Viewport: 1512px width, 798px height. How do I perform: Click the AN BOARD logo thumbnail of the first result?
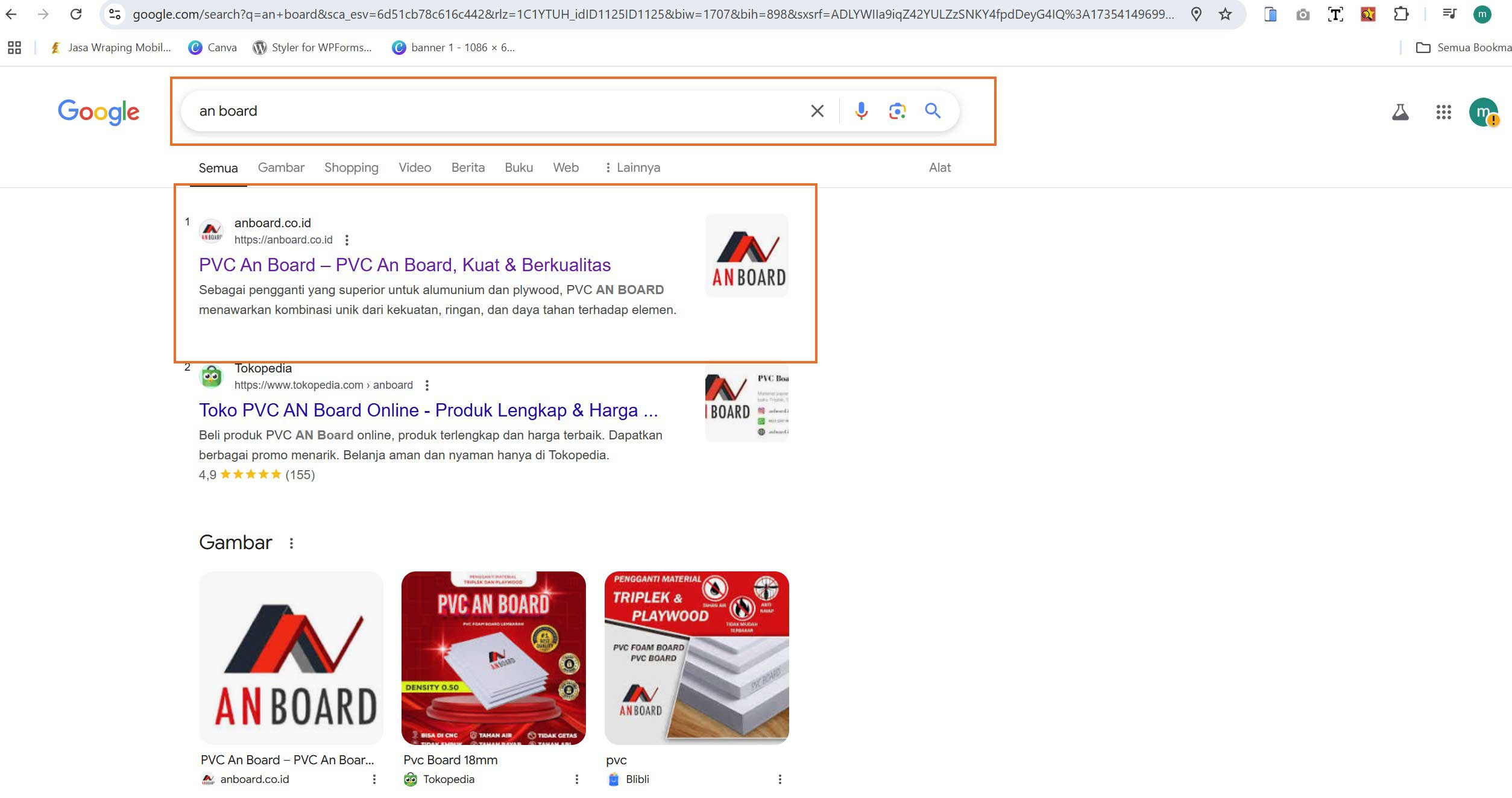tap(747, 256)
